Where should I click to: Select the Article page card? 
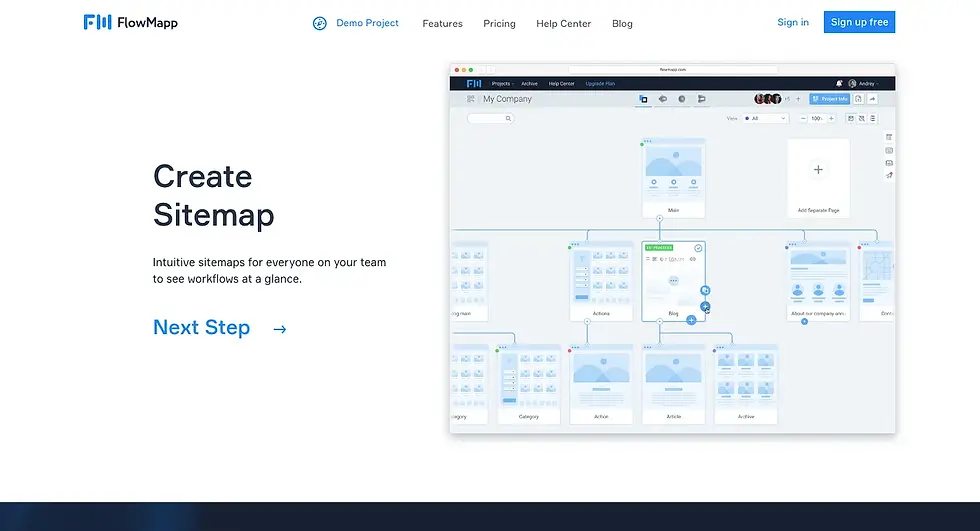tap(674, 385)
